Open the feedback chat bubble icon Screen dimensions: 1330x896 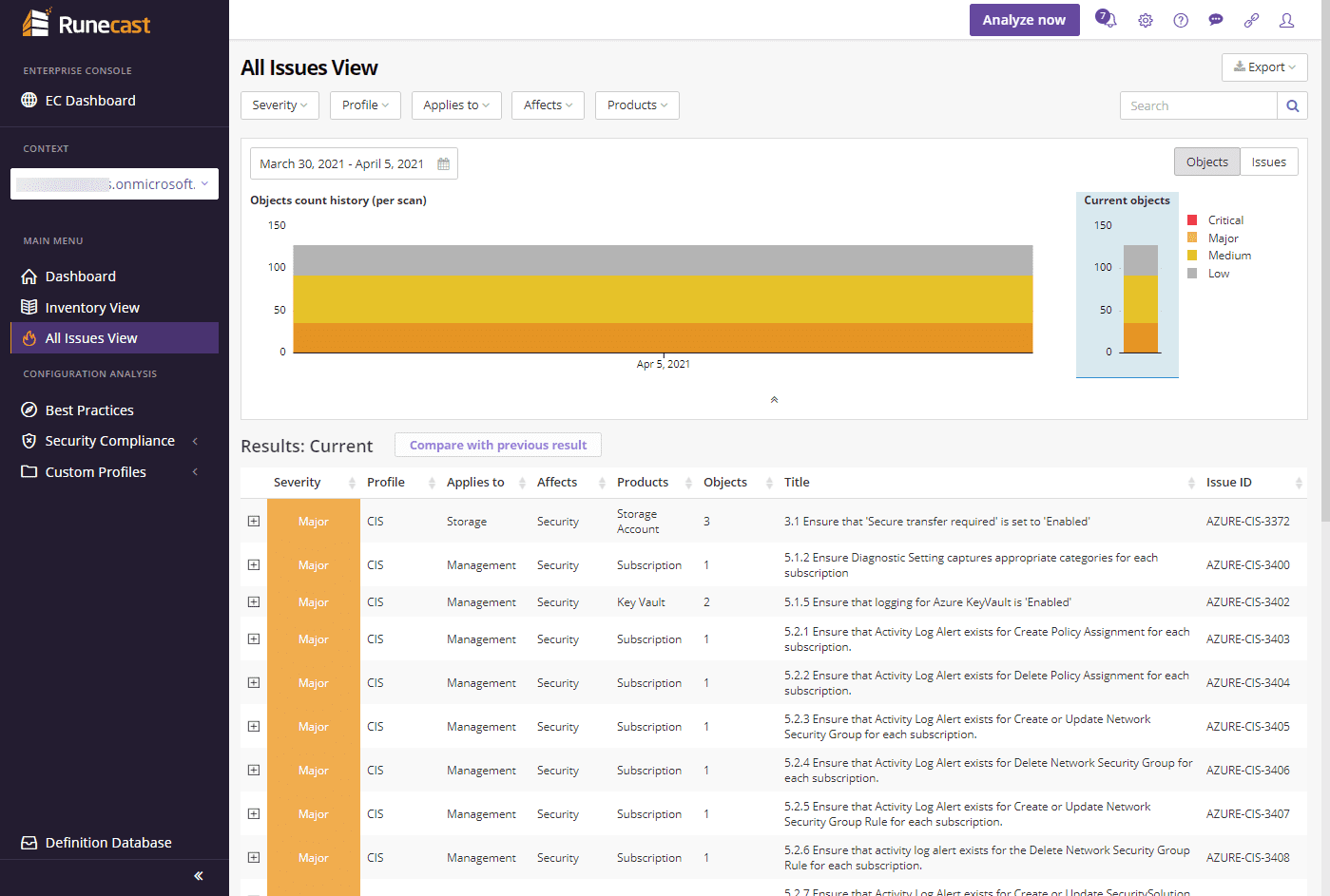[x=1216, y=20]
